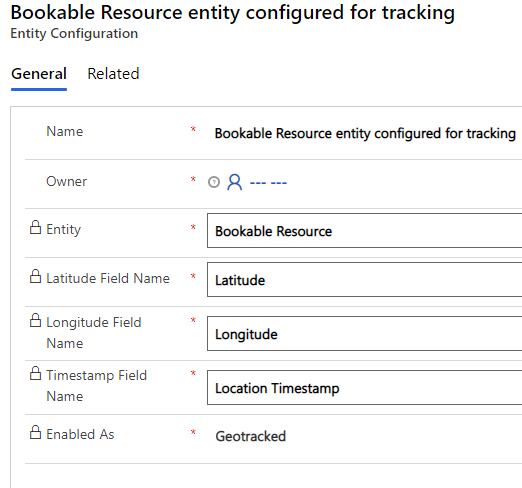Image resolution: width=522 pixels, height=488 pixels.
Task: Click the lock icon beside Timestamp Field Name
Action: pyautogui.click(x=35, y=373)
